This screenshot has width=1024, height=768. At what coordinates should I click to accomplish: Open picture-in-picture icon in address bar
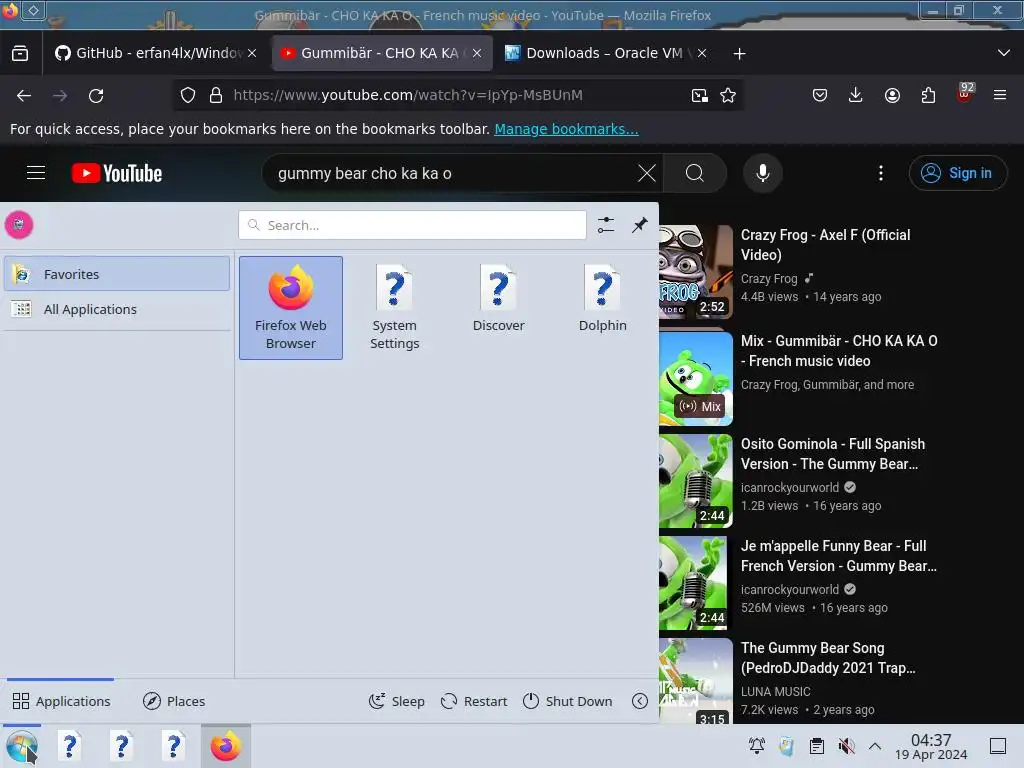pyautogui.click(x=699, y=95)
